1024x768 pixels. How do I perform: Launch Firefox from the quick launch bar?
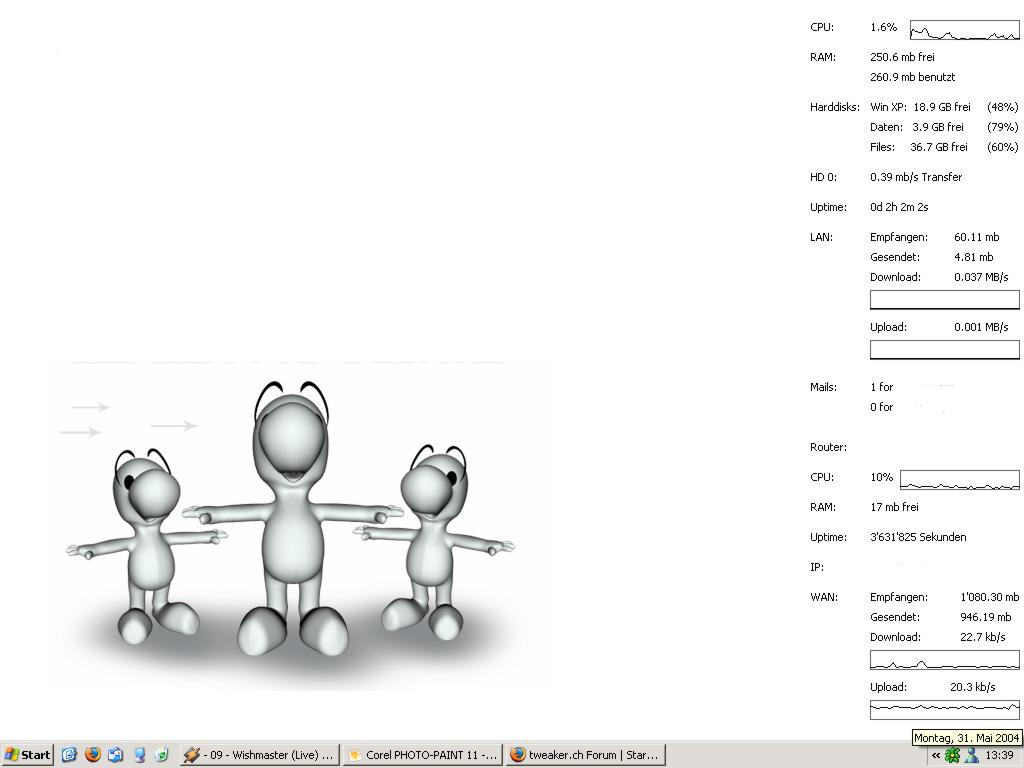(x=92, y=755)
